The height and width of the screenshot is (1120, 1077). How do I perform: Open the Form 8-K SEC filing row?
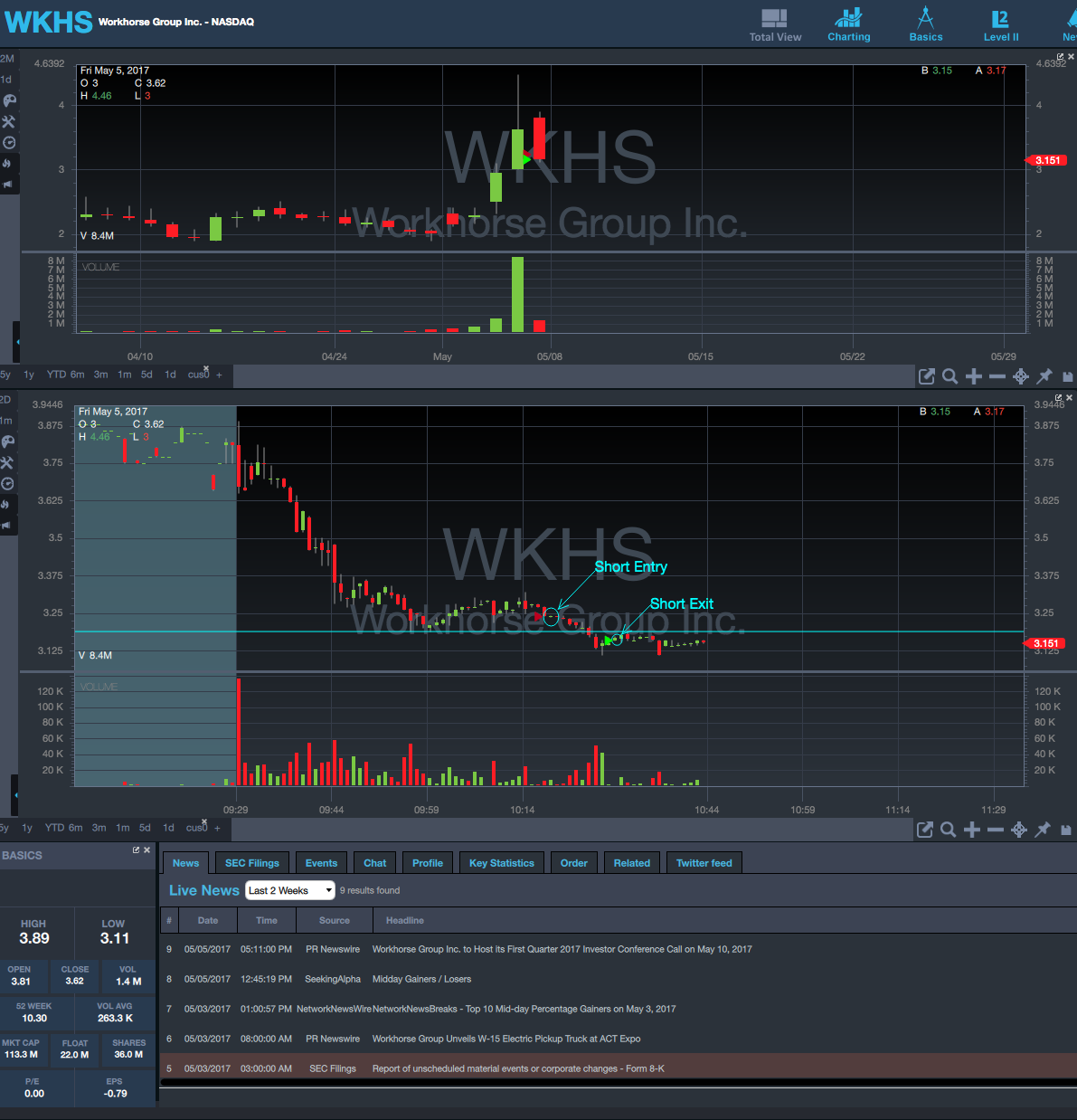pos(619,1068)
